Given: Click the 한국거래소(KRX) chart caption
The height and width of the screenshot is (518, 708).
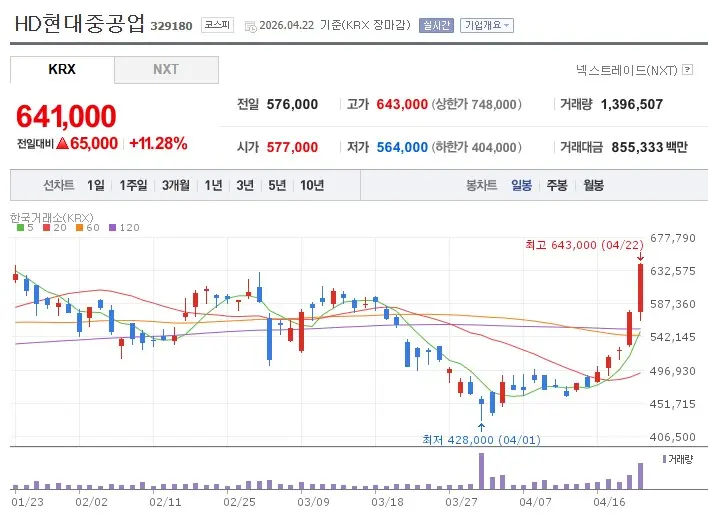Looking at the screenshot, I should [x=52, y=218].
